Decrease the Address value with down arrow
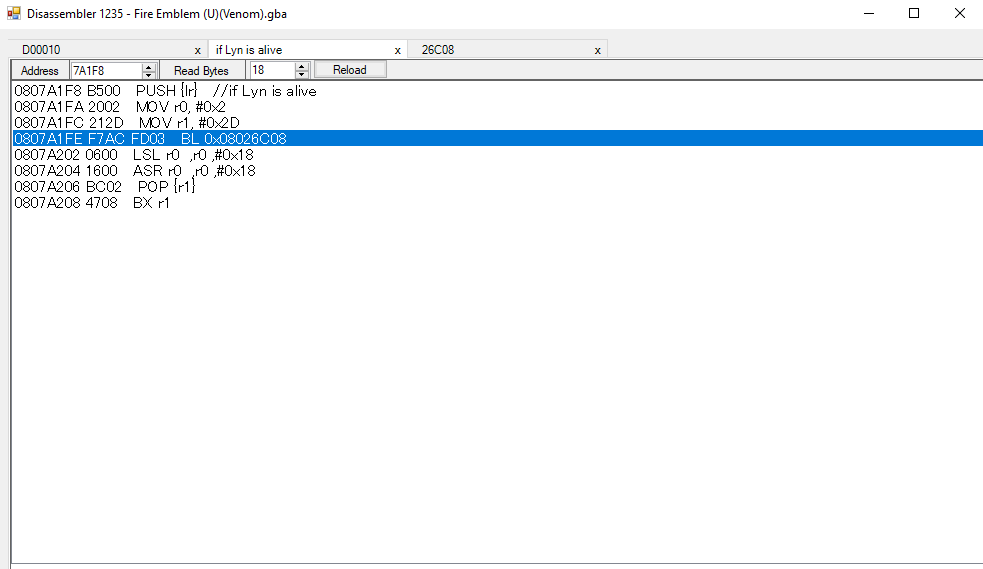Image resolution: width=983 pixels, height=569 pixels. coord(149,75)
